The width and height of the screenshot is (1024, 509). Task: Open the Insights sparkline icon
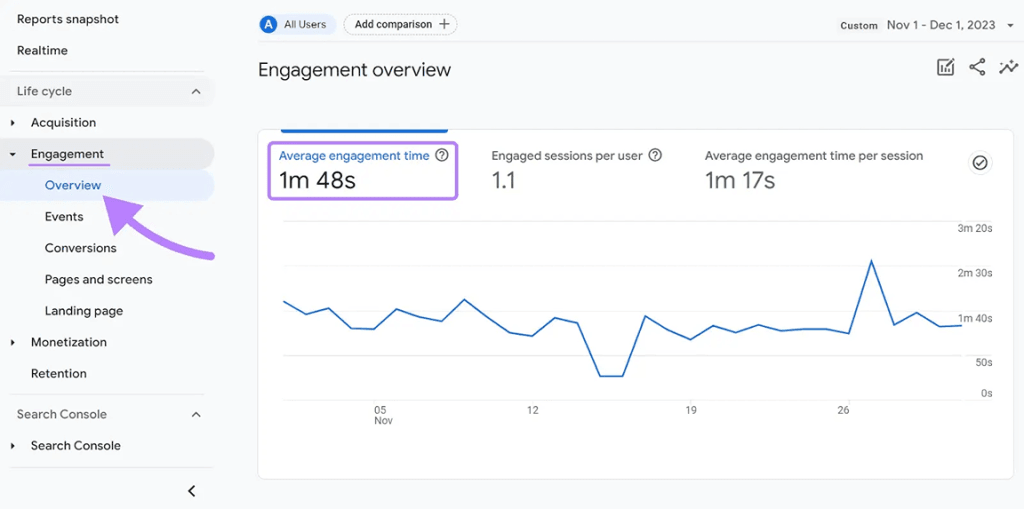tap(1008, 68)
